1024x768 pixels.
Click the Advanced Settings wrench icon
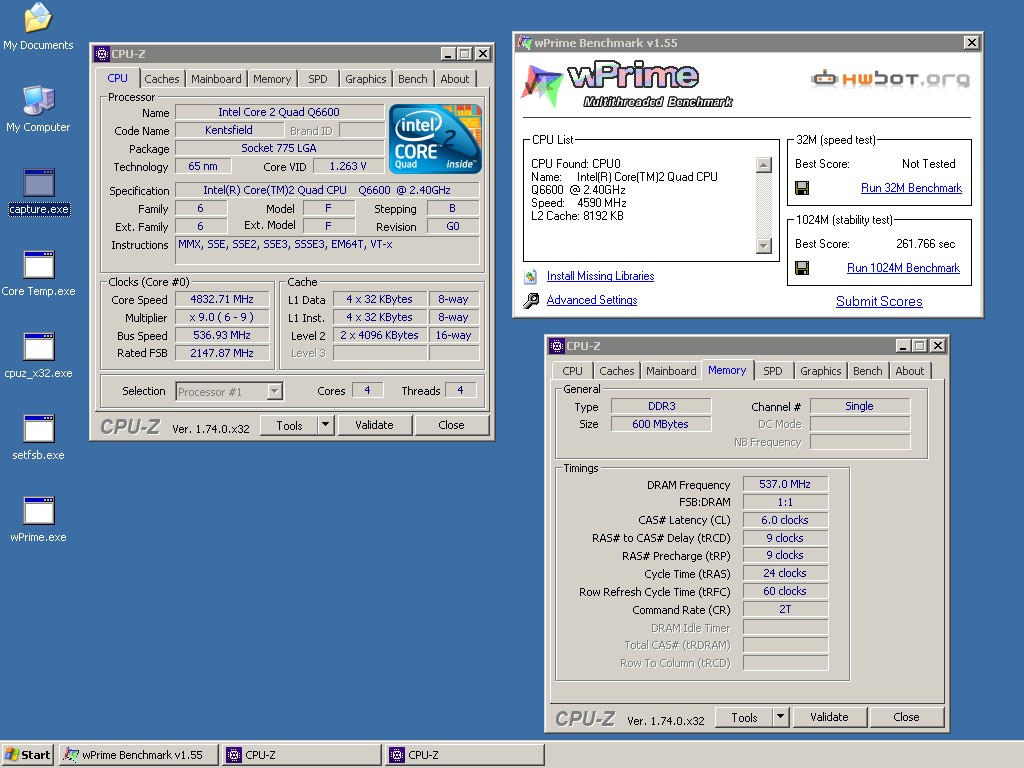point(531,300)
